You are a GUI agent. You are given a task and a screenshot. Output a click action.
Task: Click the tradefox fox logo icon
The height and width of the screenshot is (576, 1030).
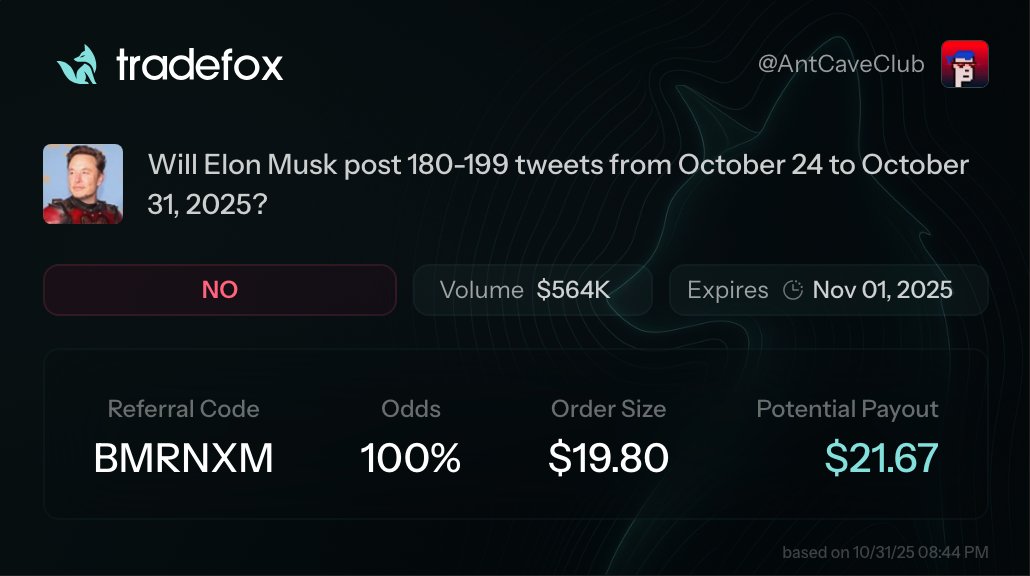77,65
